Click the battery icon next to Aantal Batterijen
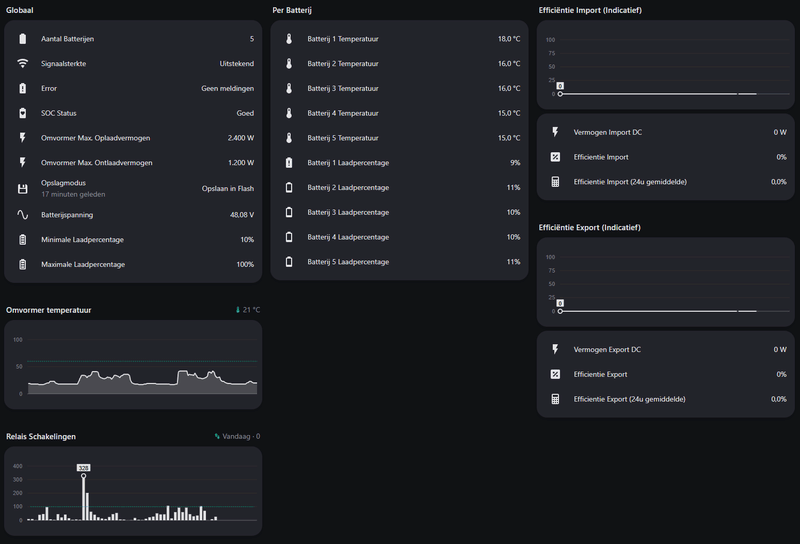Image resolution: width=800 pixels, height=544 pixels. tap(22, 39)
